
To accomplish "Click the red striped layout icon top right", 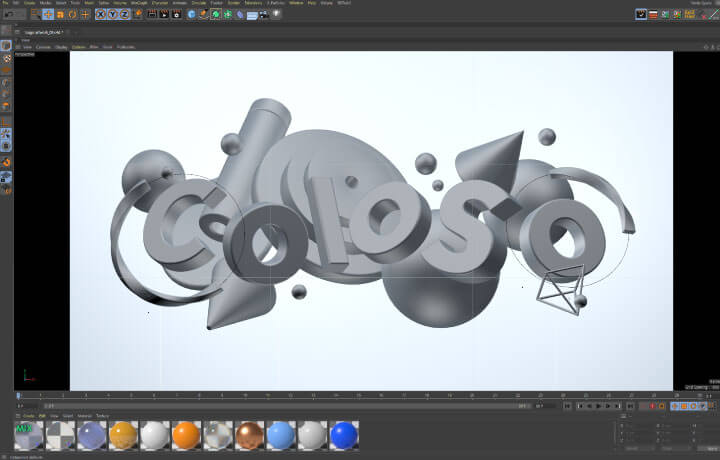I will click(653, 15).
